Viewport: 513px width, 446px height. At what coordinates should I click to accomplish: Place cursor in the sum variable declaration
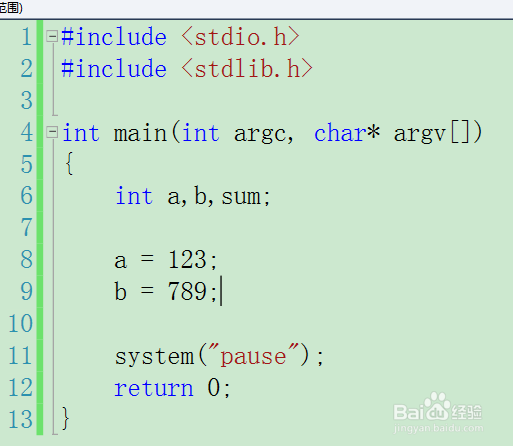tap(241, 197)
